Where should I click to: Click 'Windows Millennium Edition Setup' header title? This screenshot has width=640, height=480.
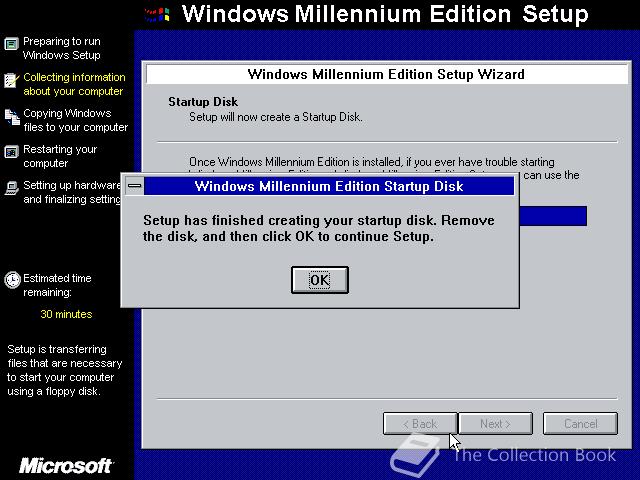pyautogui.click(x=385, y=14)
